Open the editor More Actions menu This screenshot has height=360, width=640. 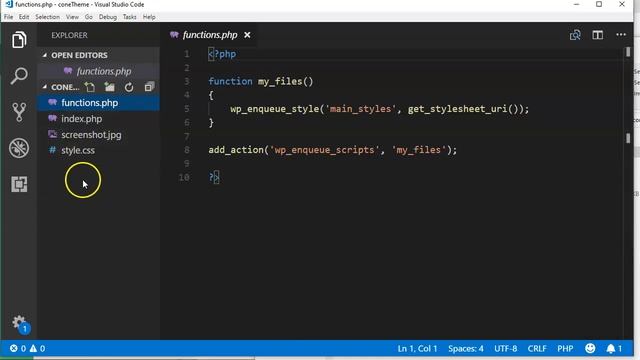(621, 35)
